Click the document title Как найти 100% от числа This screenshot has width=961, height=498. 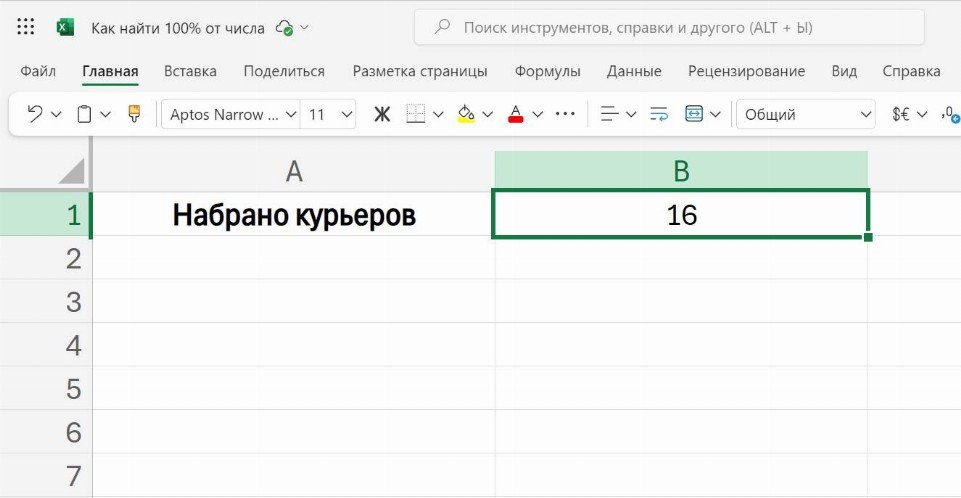click(178, 28)
